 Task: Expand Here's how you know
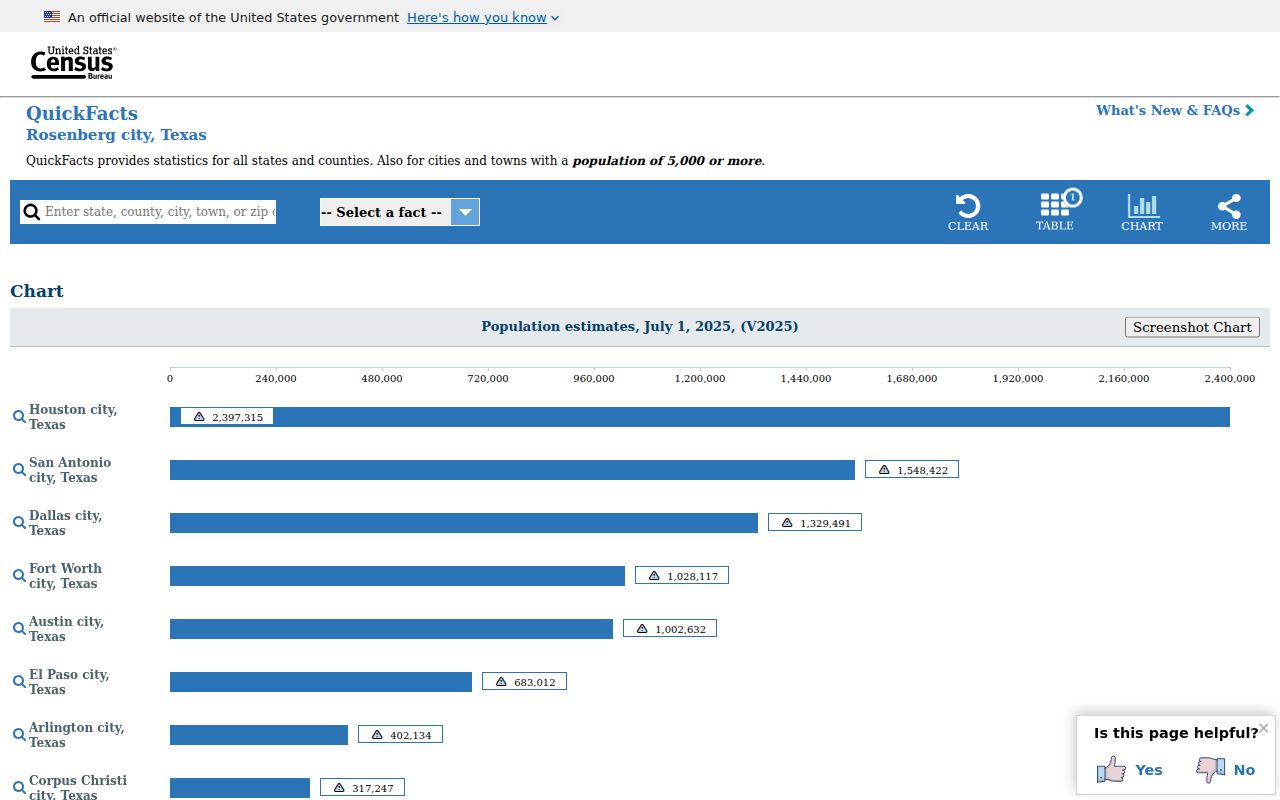[483, 17]
